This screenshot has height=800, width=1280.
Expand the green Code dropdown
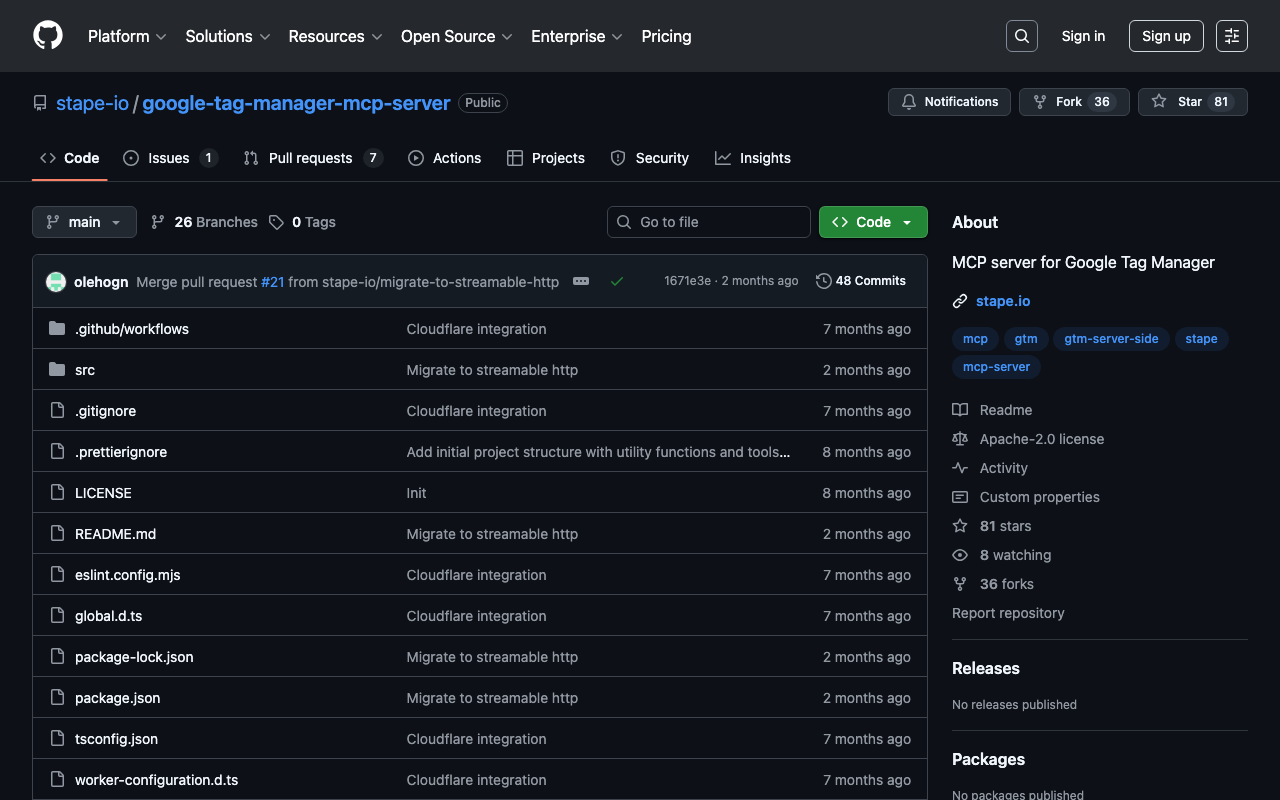[873, 222]
